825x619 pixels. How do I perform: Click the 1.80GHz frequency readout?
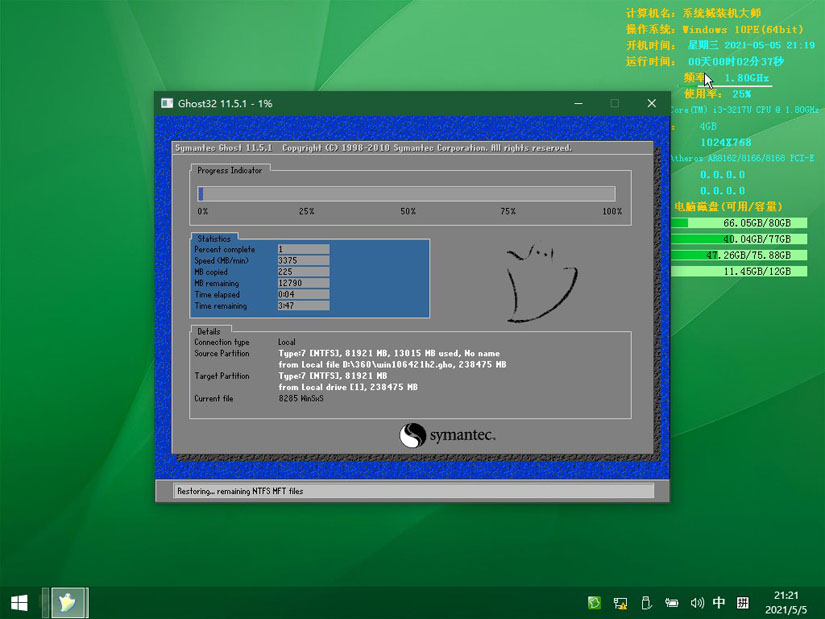click(x=747, y=78)
